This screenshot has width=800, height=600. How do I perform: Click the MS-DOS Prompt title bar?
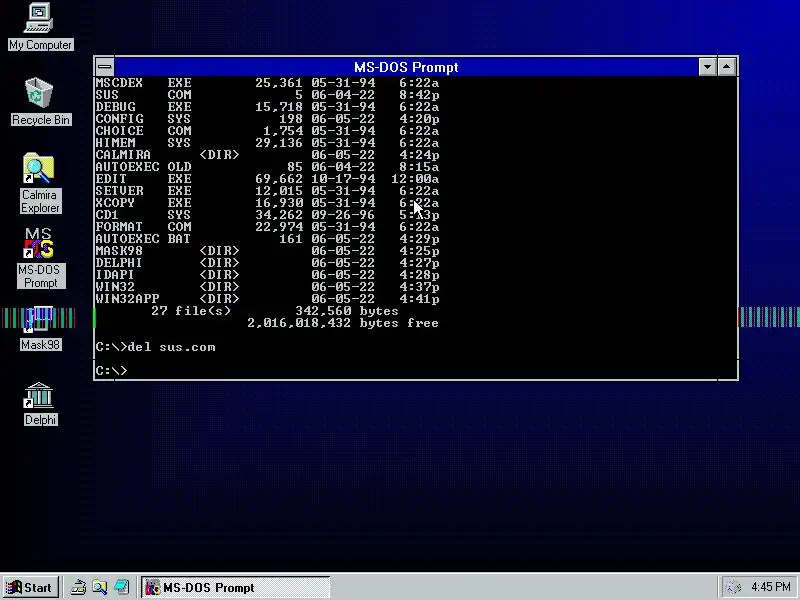[406, 67]
